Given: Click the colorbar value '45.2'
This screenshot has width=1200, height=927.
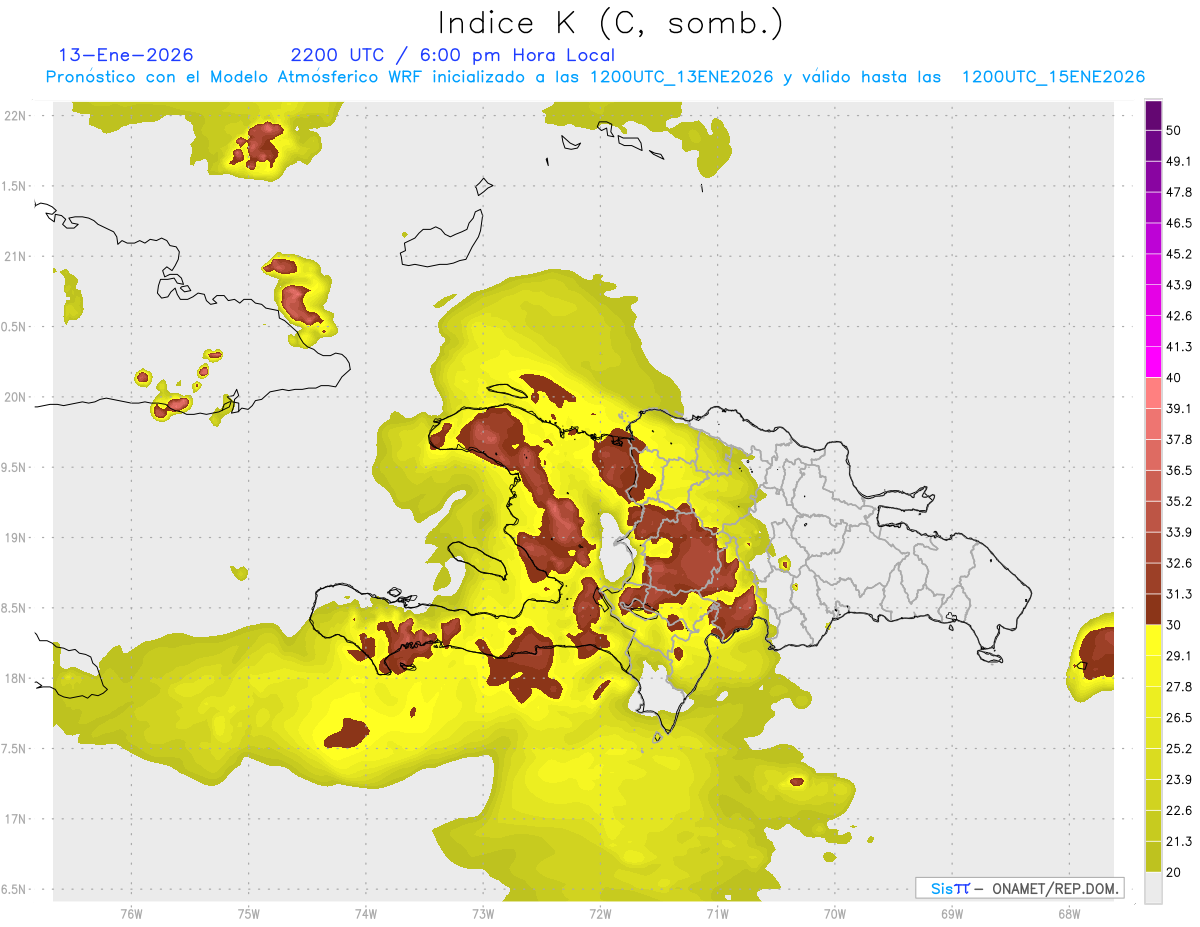Looking at the screenshot, I should (1179, 254).
